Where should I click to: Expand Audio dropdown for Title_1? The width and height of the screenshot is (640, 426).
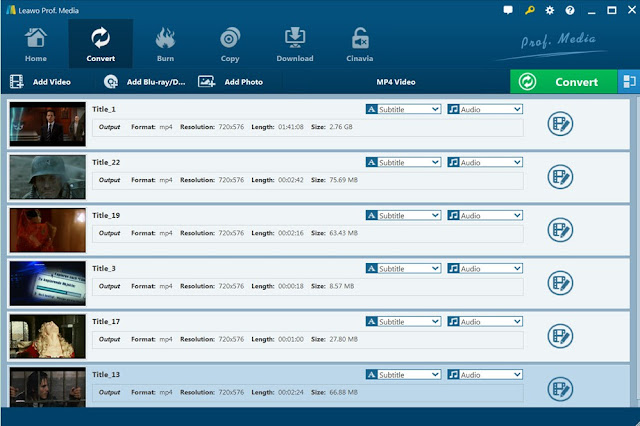coord(485,109)
